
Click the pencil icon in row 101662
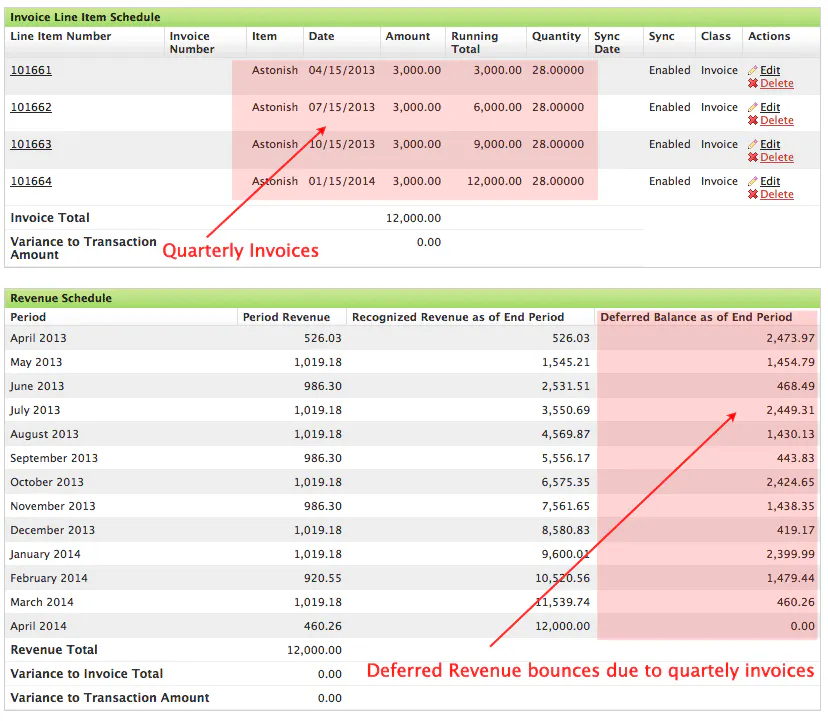pyautogui.click(x=752, y=107)
